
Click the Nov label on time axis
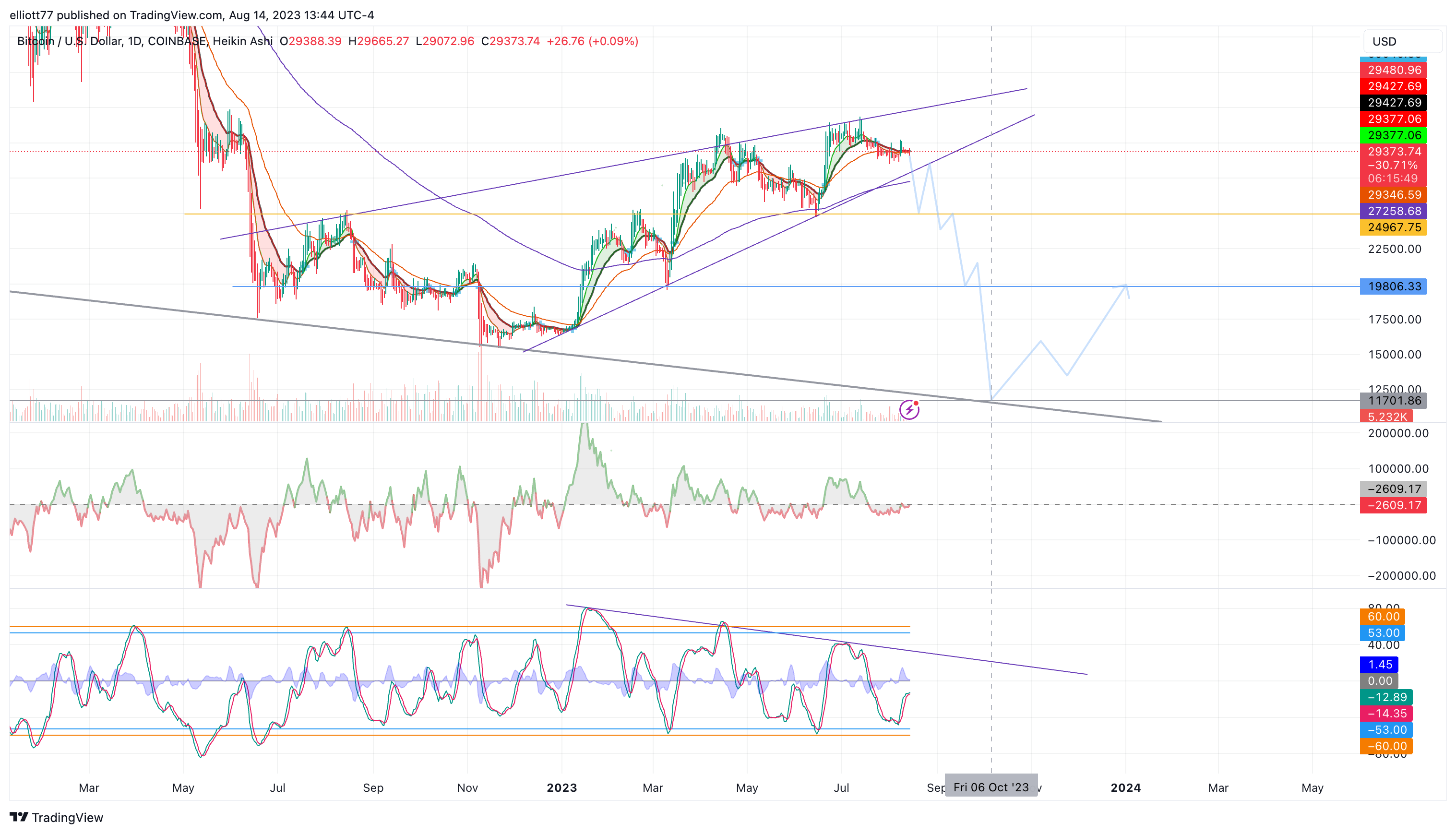coord(467,787)
